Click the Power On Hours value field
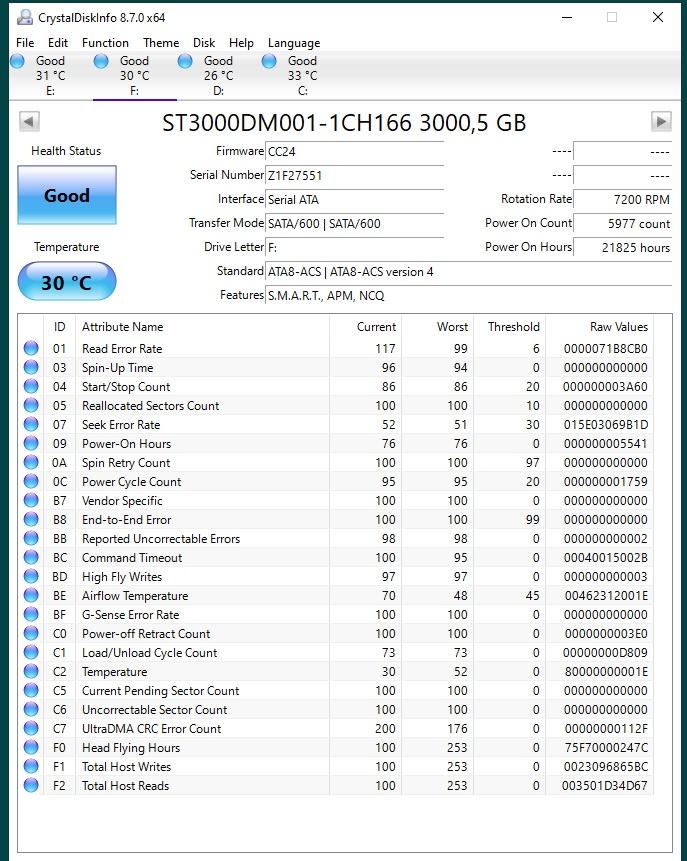 [622, 248]
